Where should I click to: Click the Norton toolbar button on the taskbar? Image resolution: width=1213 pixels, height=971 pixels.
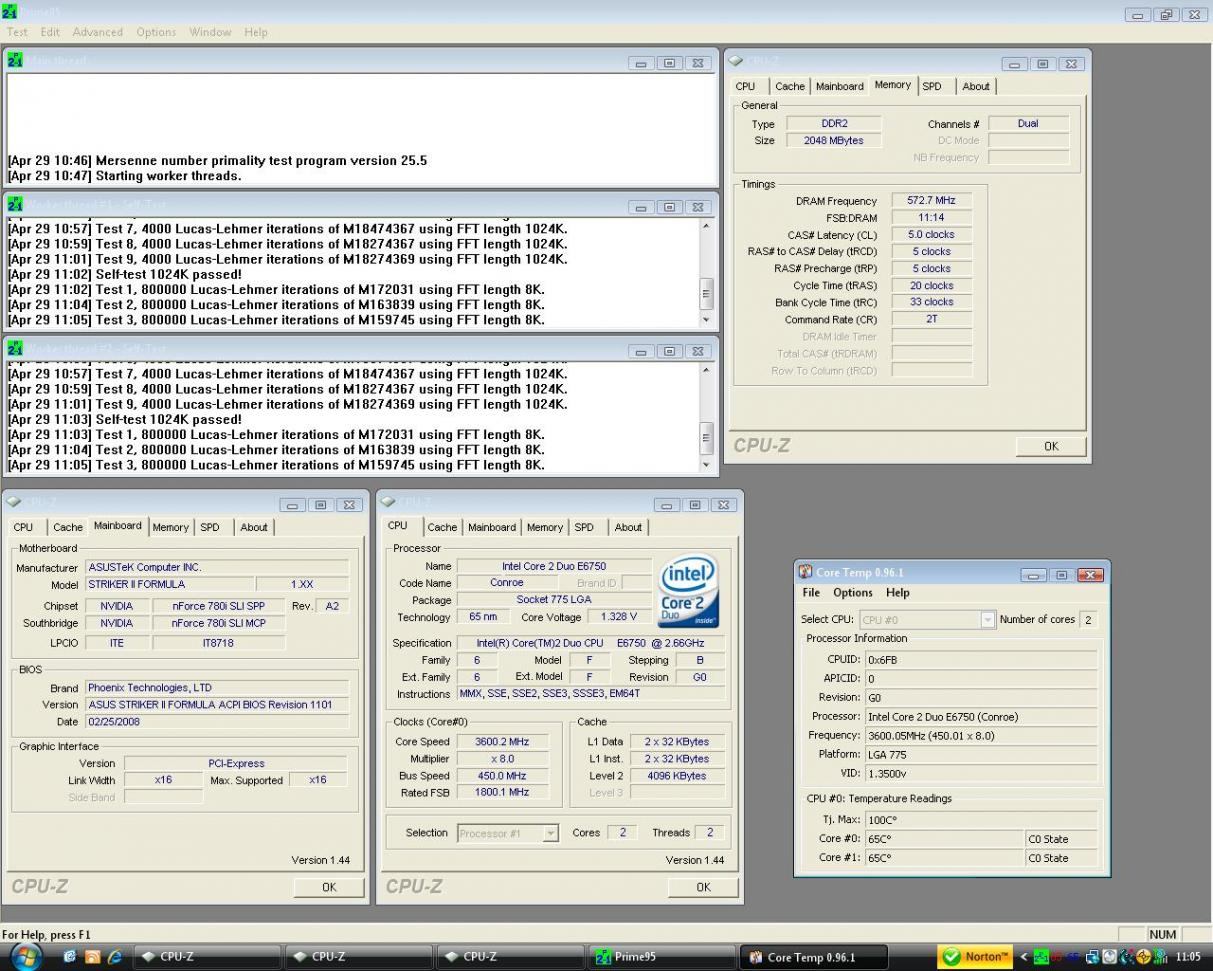[975, 957]
